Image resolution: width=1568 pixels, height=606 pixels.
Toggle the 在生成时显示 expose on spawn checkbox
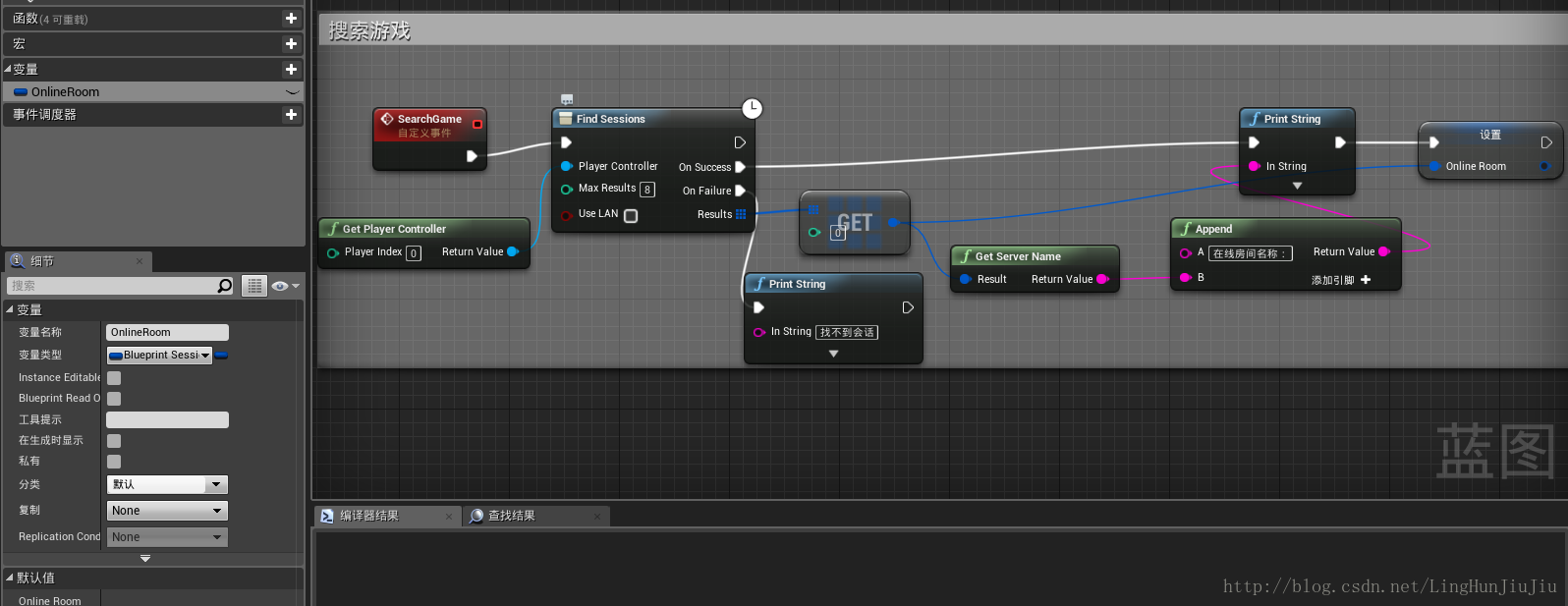coord(114,441)
